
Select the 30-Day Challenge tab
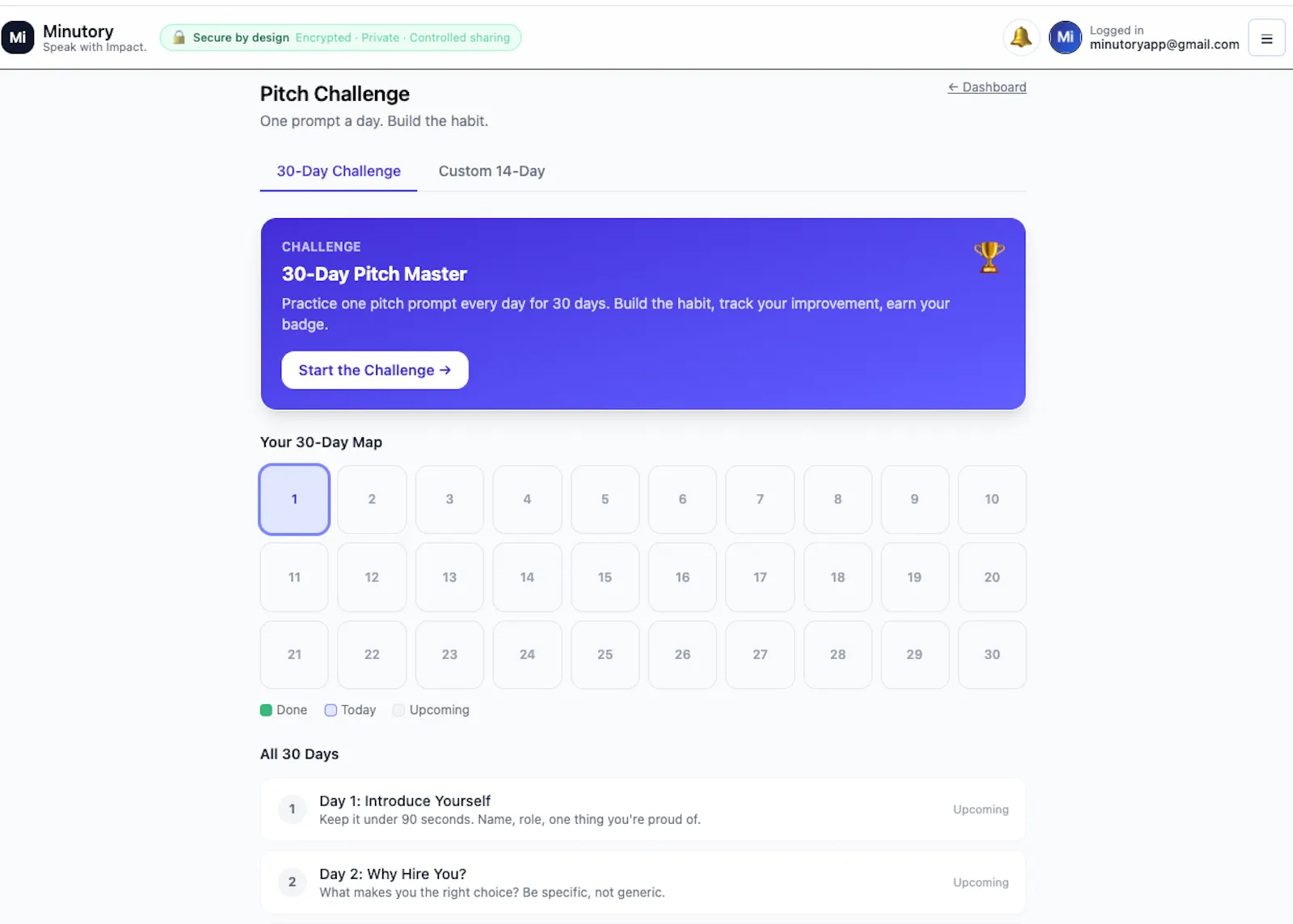pyautogui.click(x=339, y=171)
